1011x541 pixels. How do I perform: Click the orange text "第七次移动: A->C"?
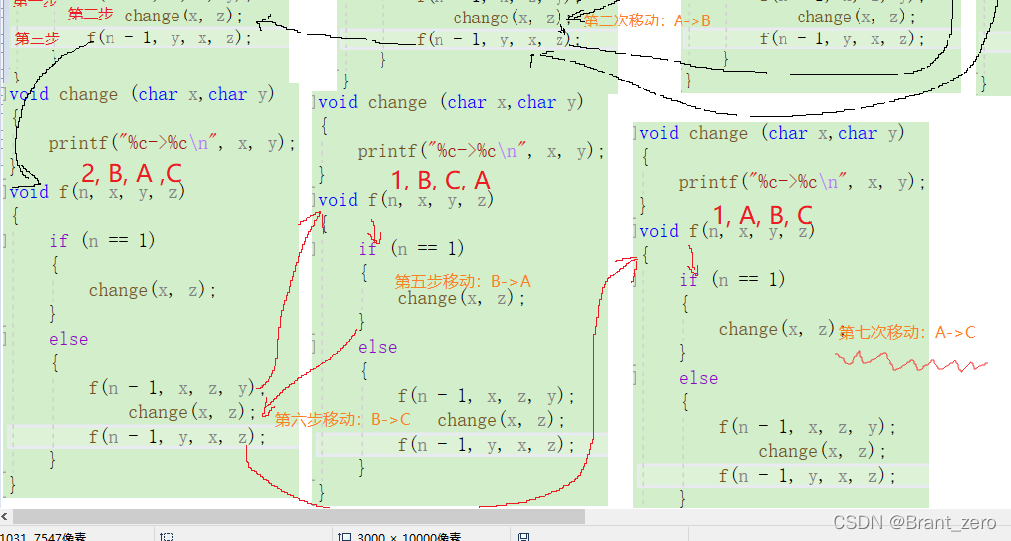click(907, 332)
